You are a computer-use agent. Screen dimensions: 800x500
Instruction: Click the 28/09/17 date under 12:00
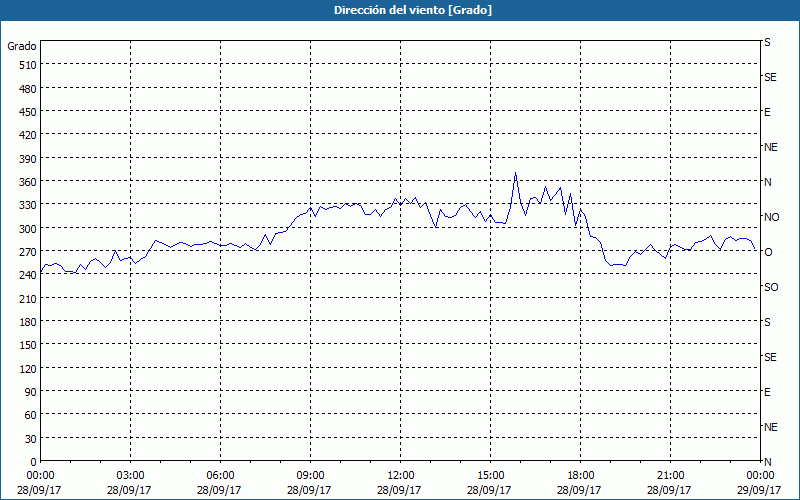click(399, 490)
